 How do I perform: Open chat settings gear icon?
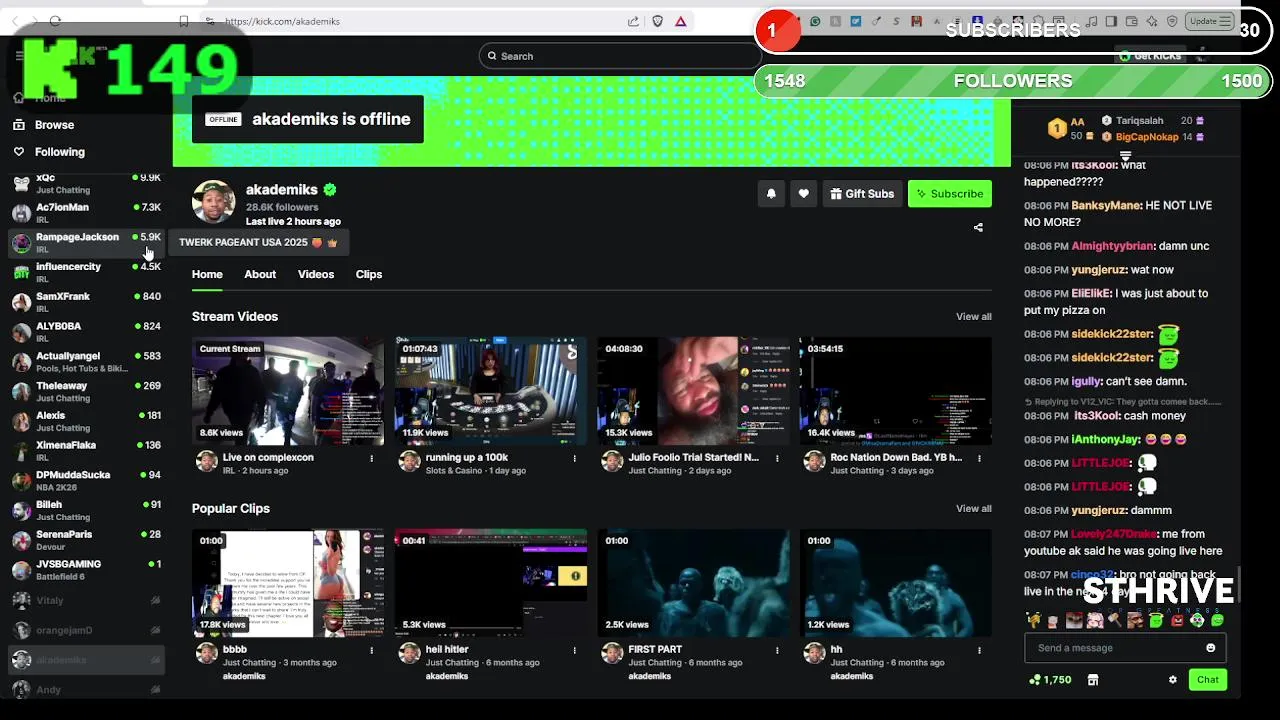click(x=1173, y=680)
